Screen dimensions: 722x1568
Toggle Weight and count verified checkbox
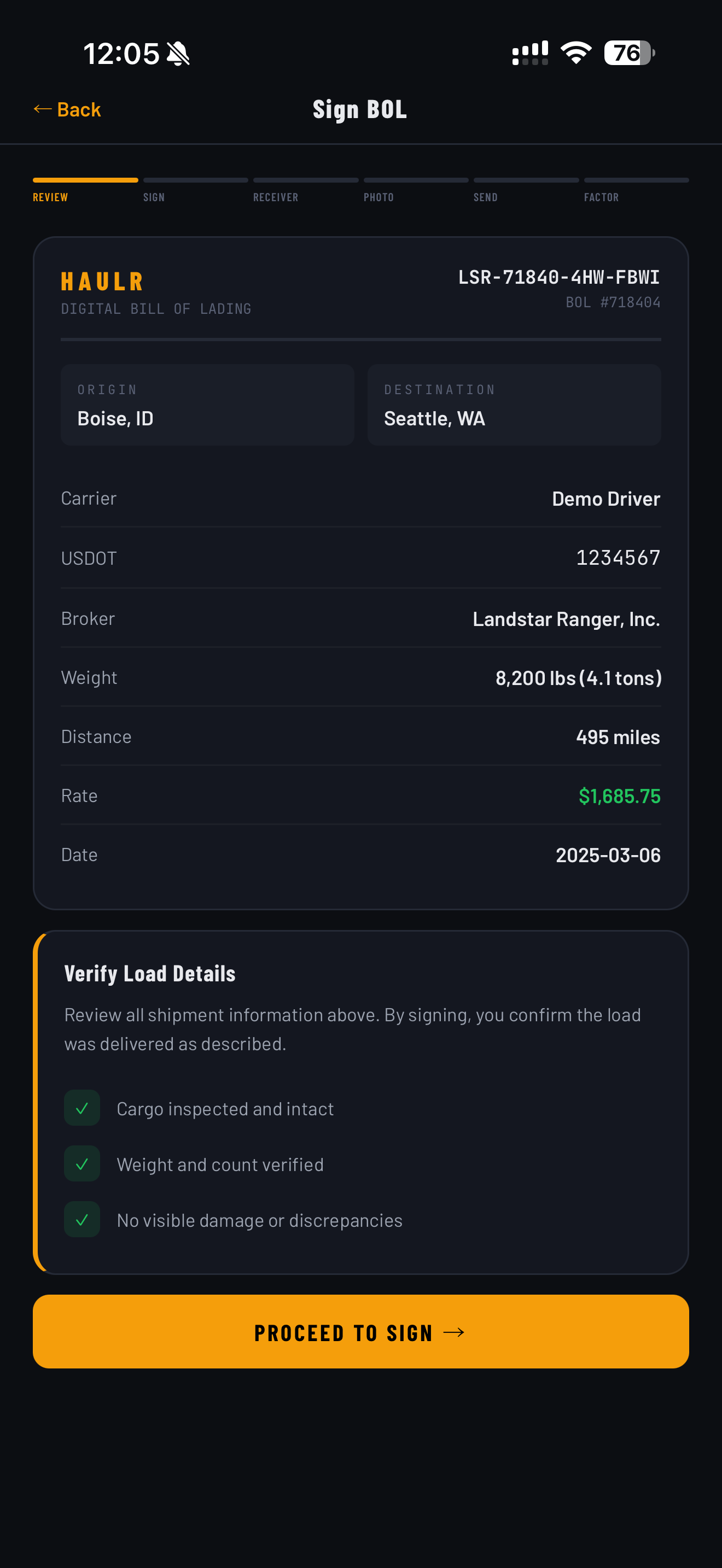82,1164
